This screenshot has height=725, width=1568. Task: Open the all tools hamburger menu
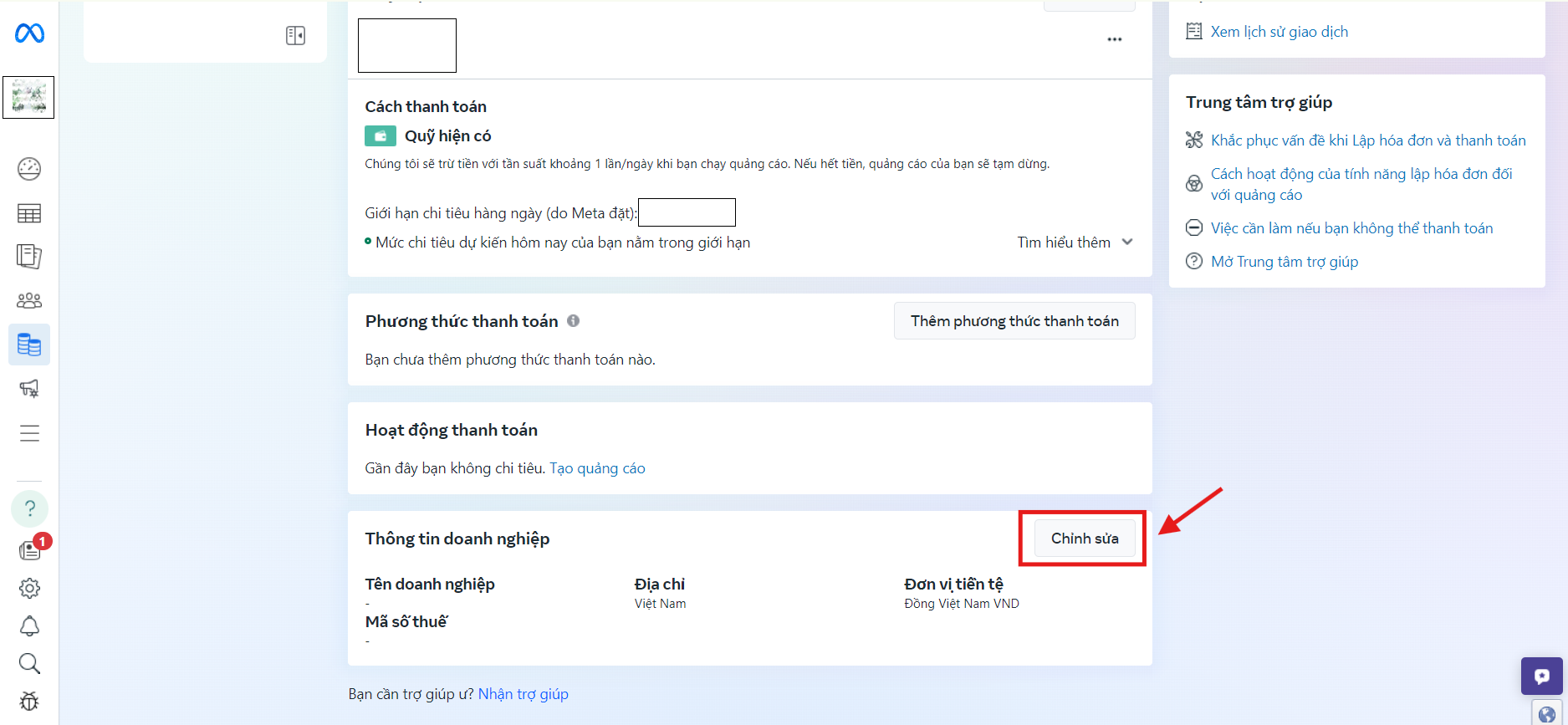(29, 433)
